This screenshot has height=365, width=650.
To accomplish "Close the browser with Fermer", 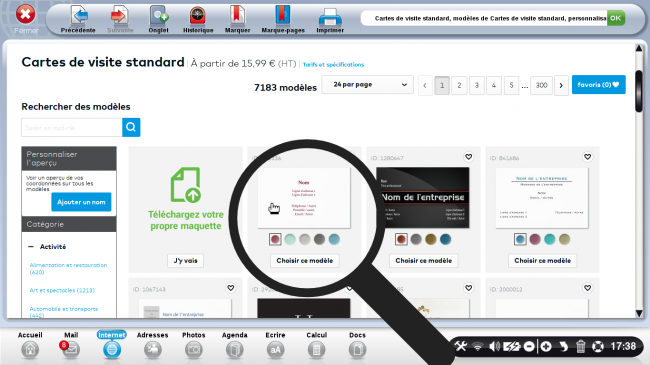I will point(26,19).
